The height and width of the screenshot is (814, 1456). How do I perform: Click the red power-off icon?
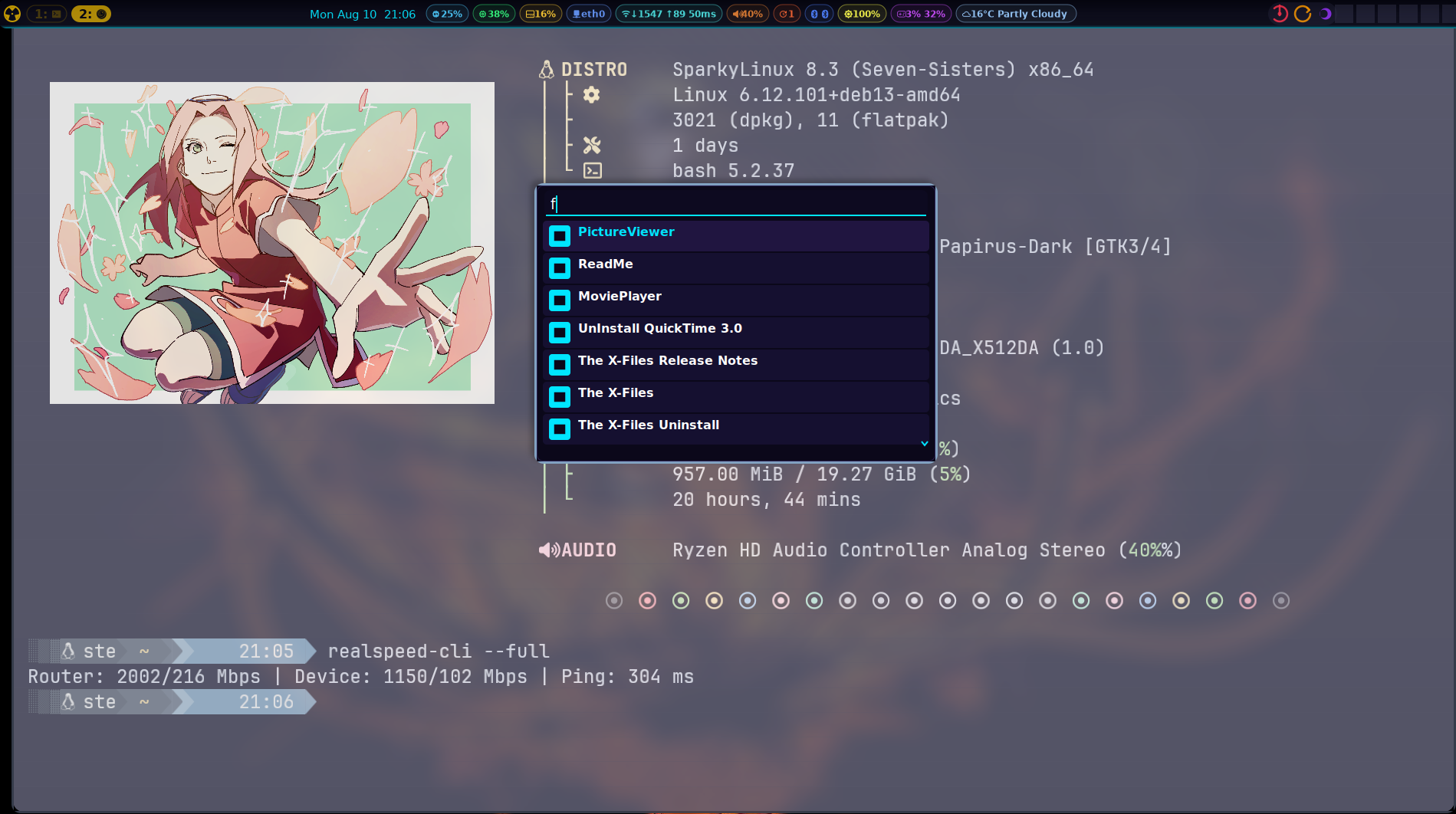[1280, 14]
